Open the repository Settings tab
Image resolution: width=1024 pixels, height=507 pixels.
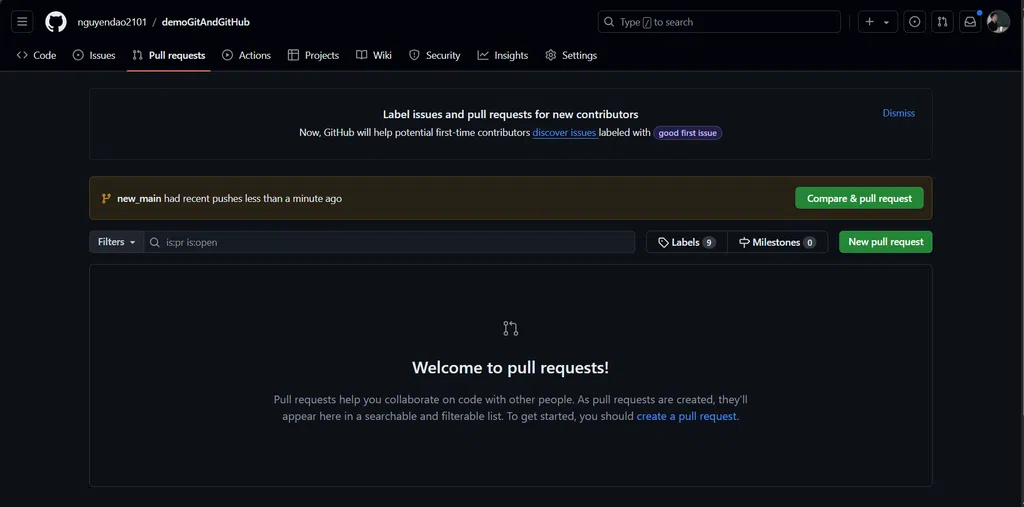571,56
